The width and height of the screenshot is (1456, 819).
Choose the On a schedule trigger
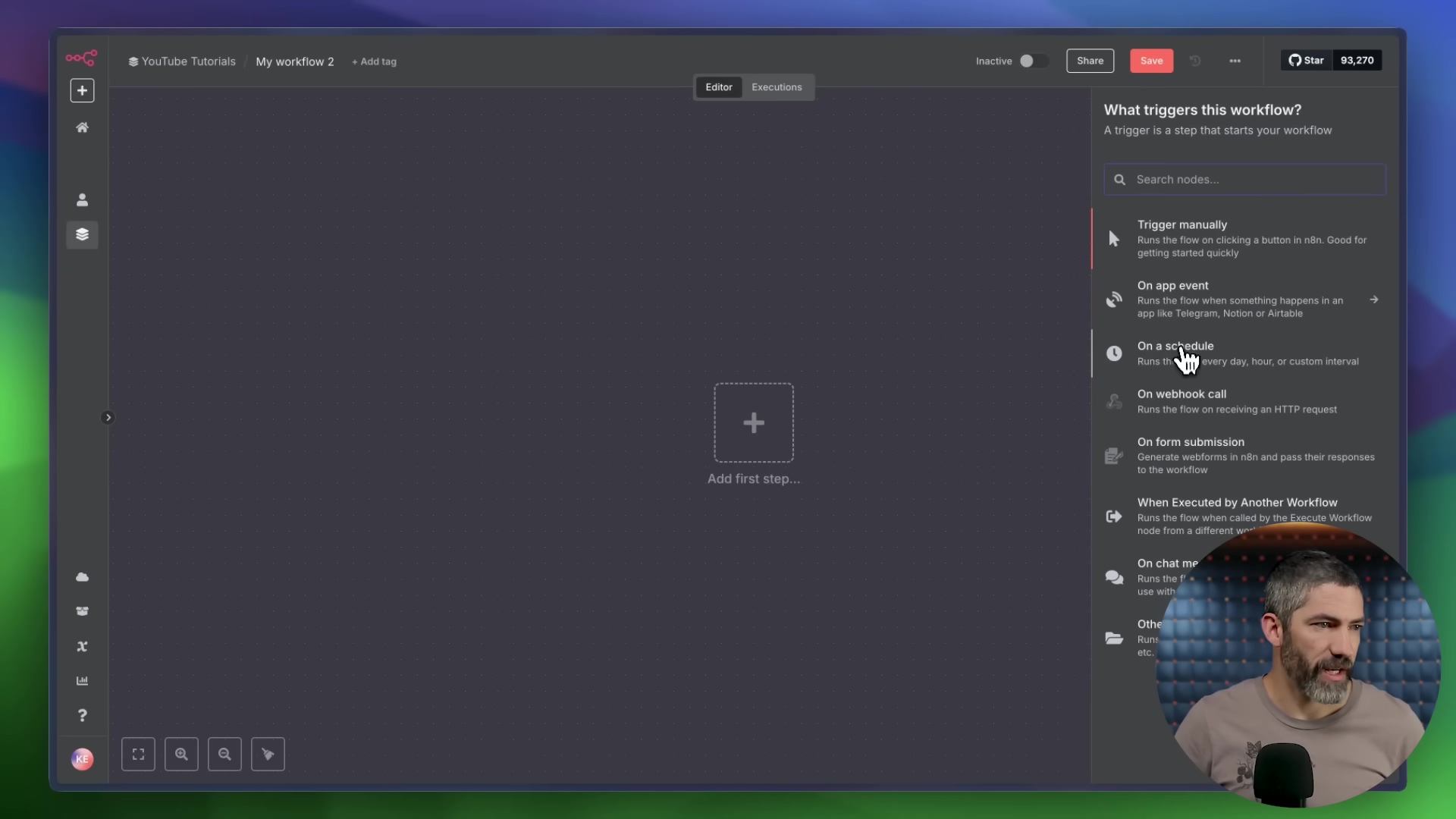pyautogui.click(x=1244, y=353)
